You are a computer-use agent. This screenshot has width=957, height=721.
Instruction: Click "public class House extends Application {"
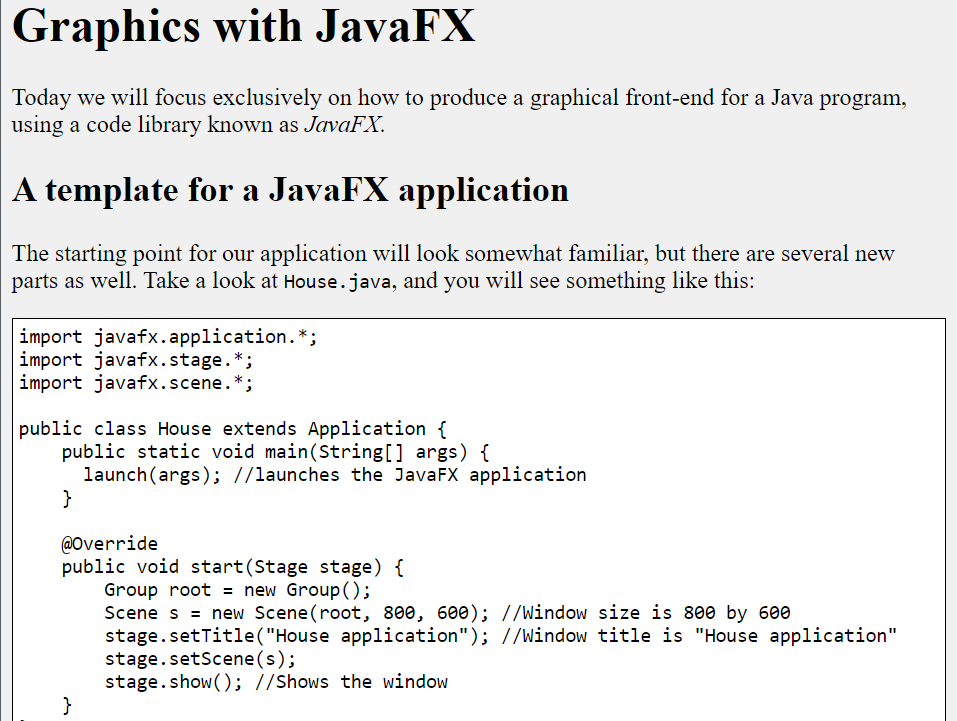tap(233, 429)
